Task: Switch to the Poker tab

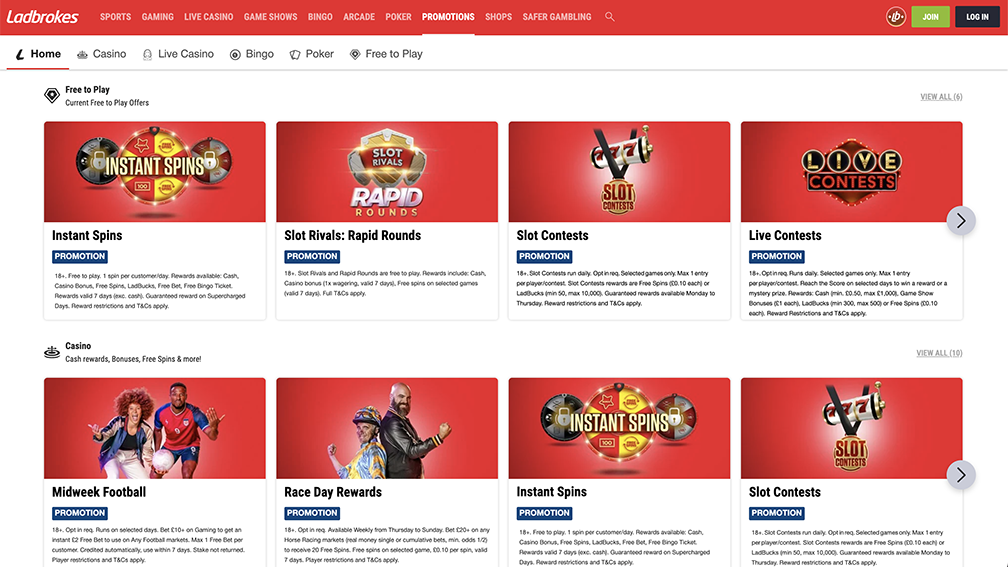Action: pyautogui.click(x=312, y=54)
